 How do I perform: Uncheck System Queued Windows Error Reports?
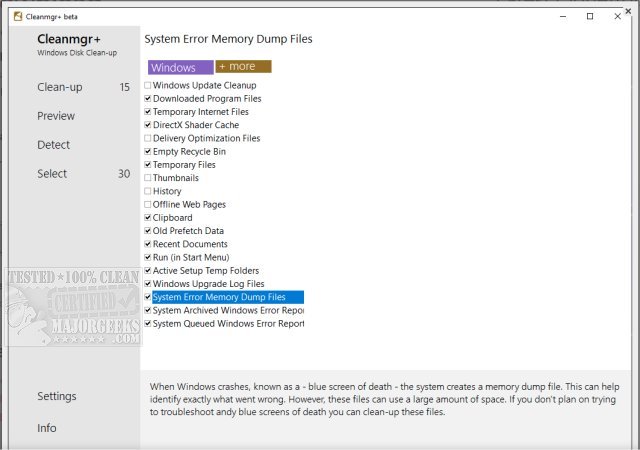tap(148, 323)
